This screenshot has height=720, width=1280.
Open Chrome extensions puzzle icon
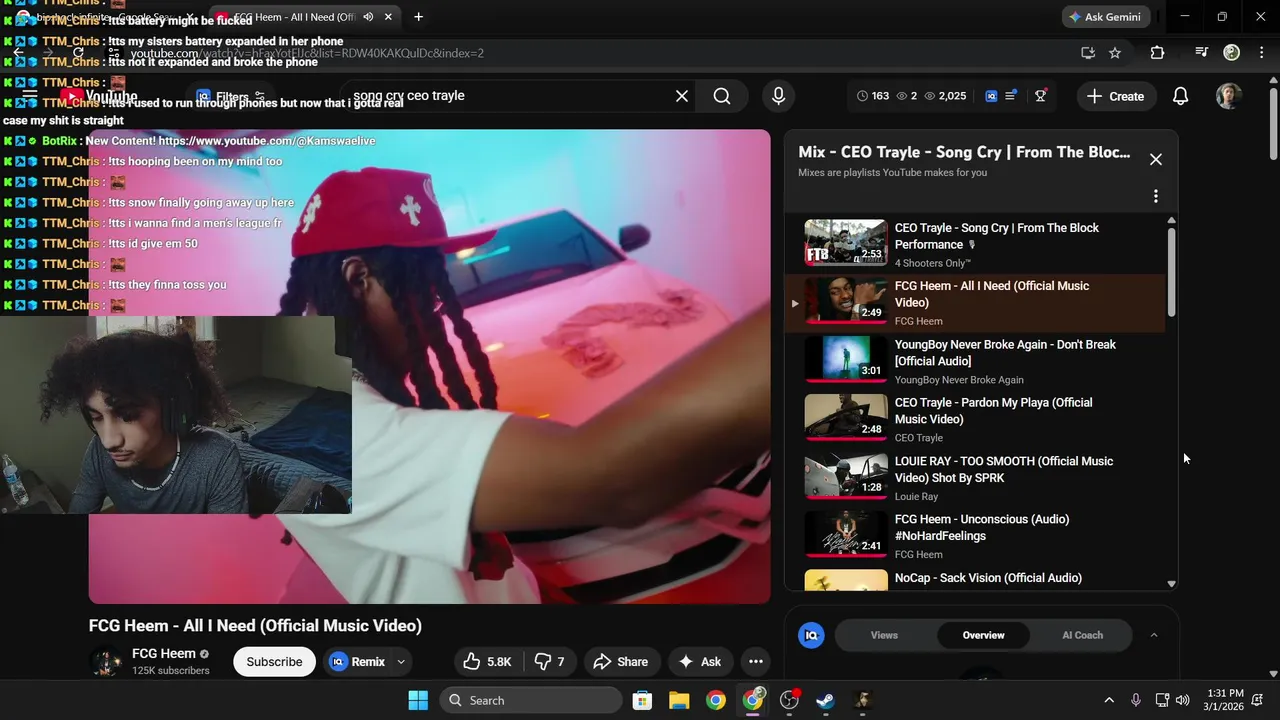(1157, 53)
